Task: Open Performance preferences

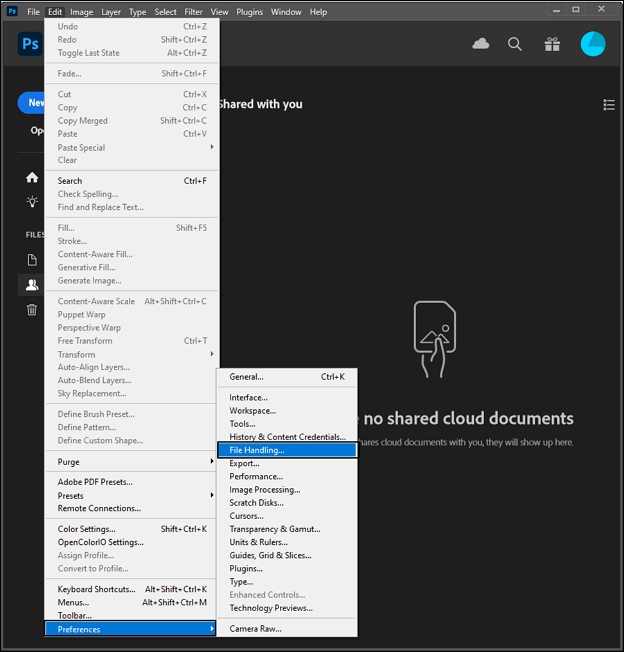Action: point(287,477)
